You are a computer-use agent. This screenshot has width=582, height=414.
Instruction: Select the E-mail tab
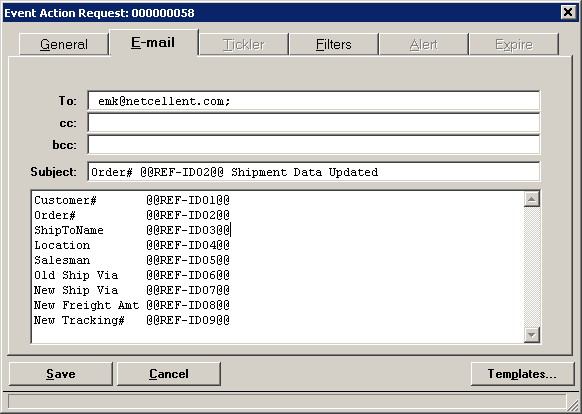pyautogui.click(x=153, y=43)
